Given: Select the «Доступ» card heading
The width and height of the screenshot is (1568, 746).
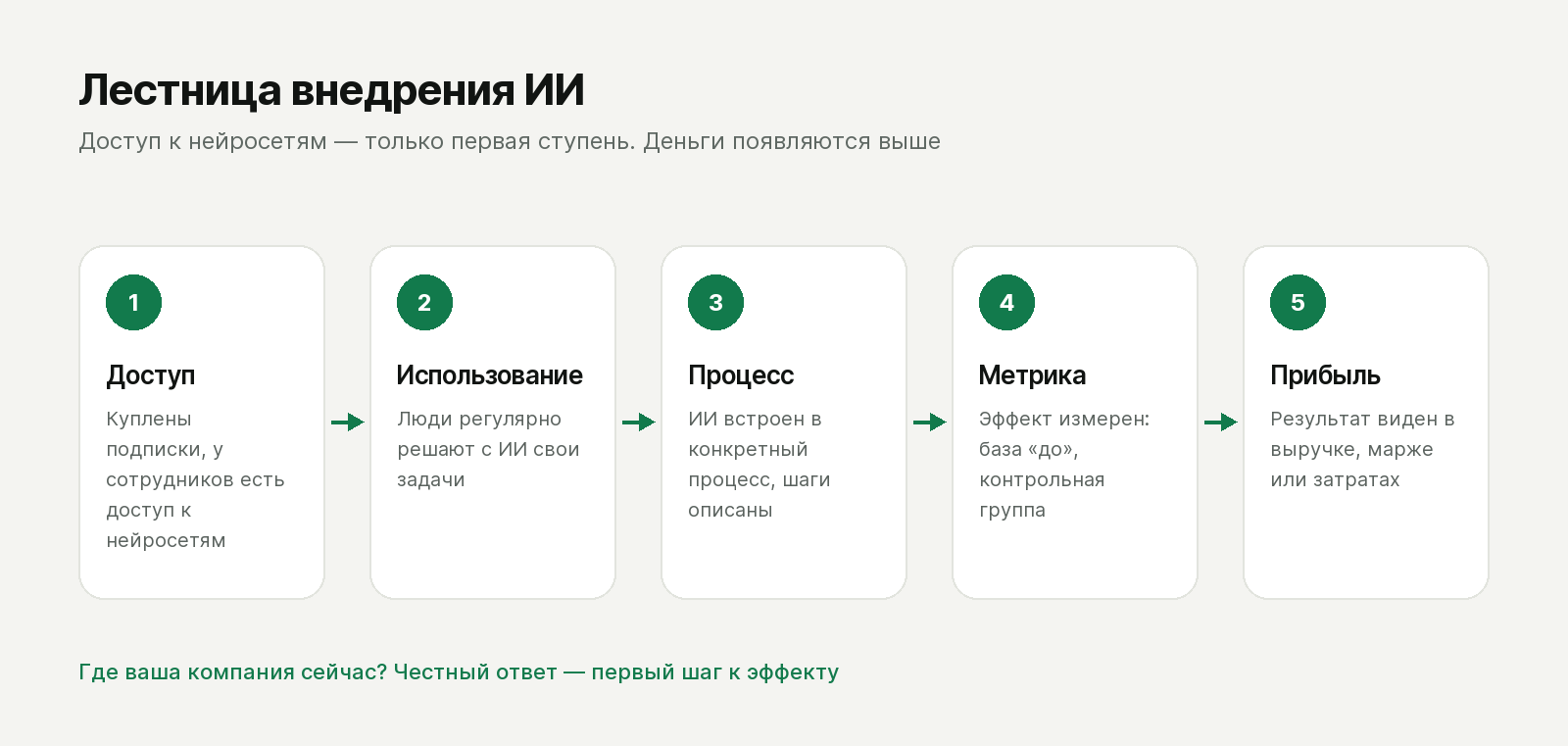Looking at the screenshot, I should (x=151, y=375).
